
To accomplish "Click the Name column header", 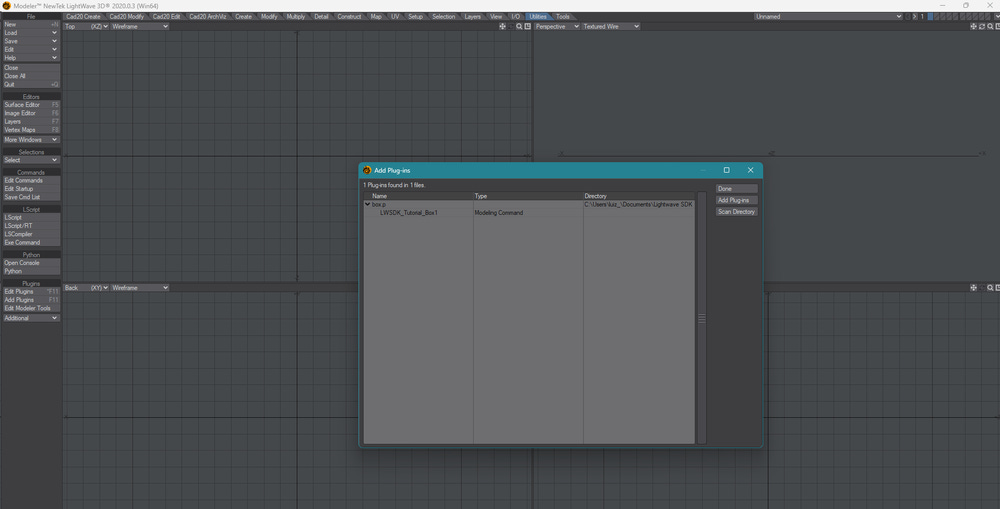I will click(419, 196).
